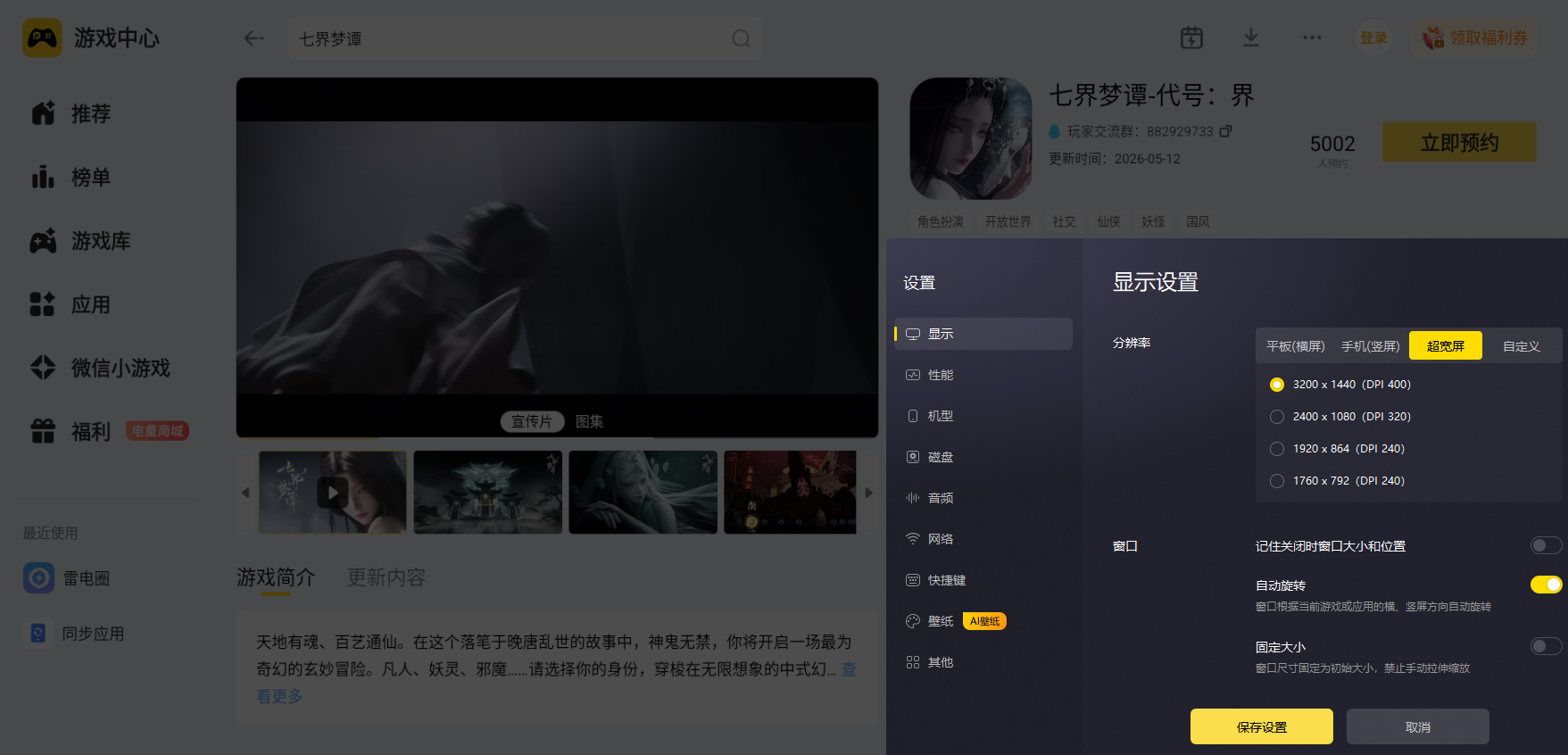Open the calendar reservation icon
1568x755 pixels.
[1191, 37]
